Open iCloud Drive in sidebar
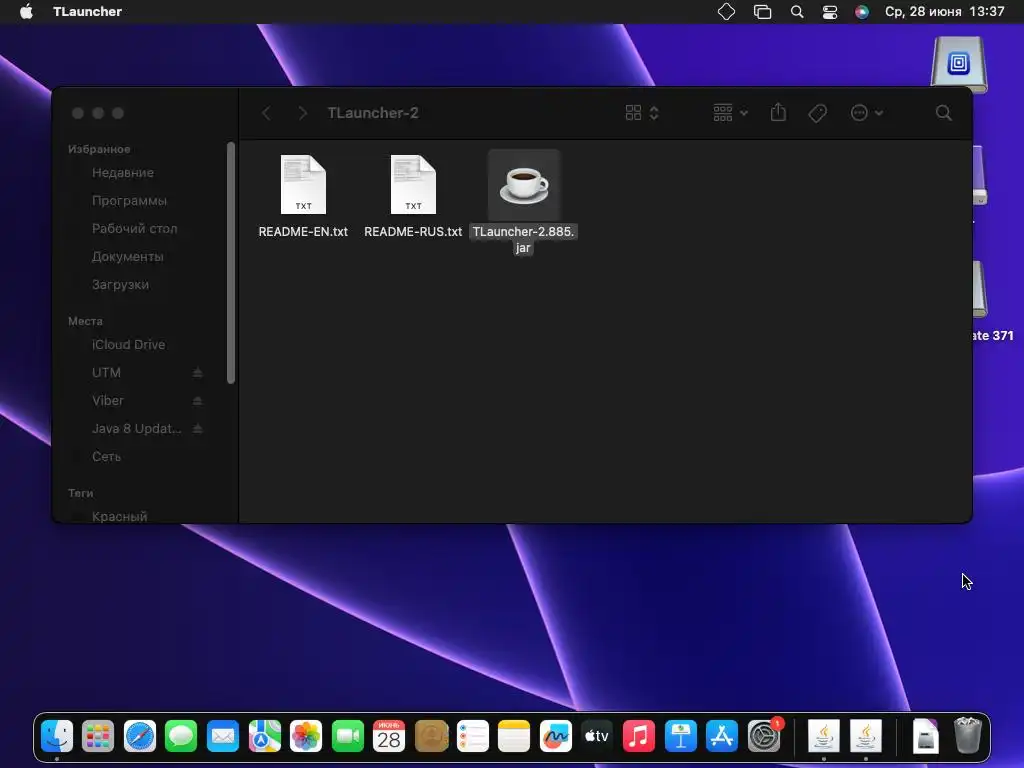The width and height of the screenshot is (1024, 768). pos(128,344)
